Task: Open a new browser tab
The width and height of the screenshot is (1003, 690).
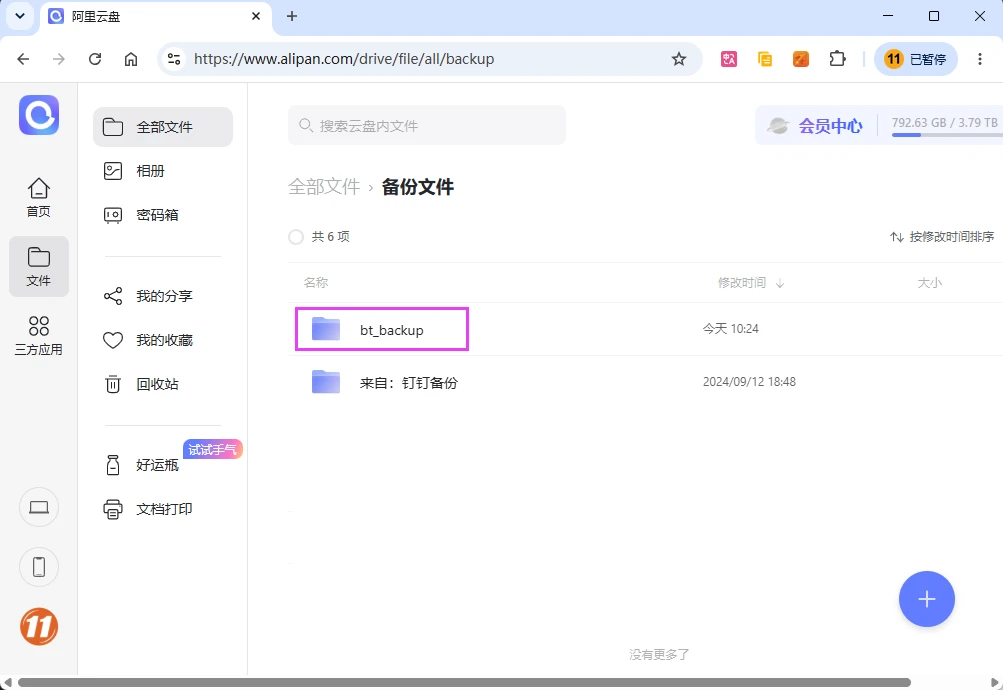Action: [x=292, y=16]
